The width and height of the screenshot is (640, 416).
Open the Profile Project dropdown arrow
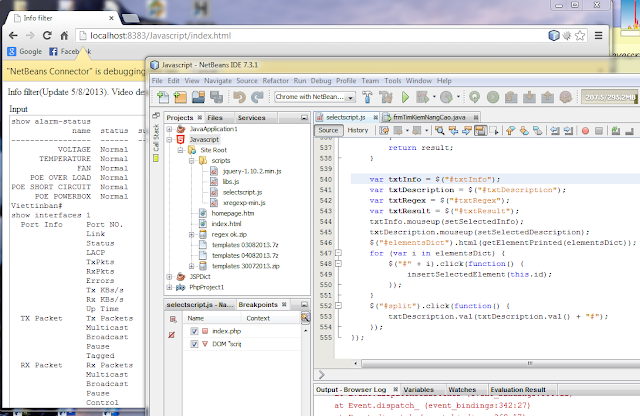[458, 97]
